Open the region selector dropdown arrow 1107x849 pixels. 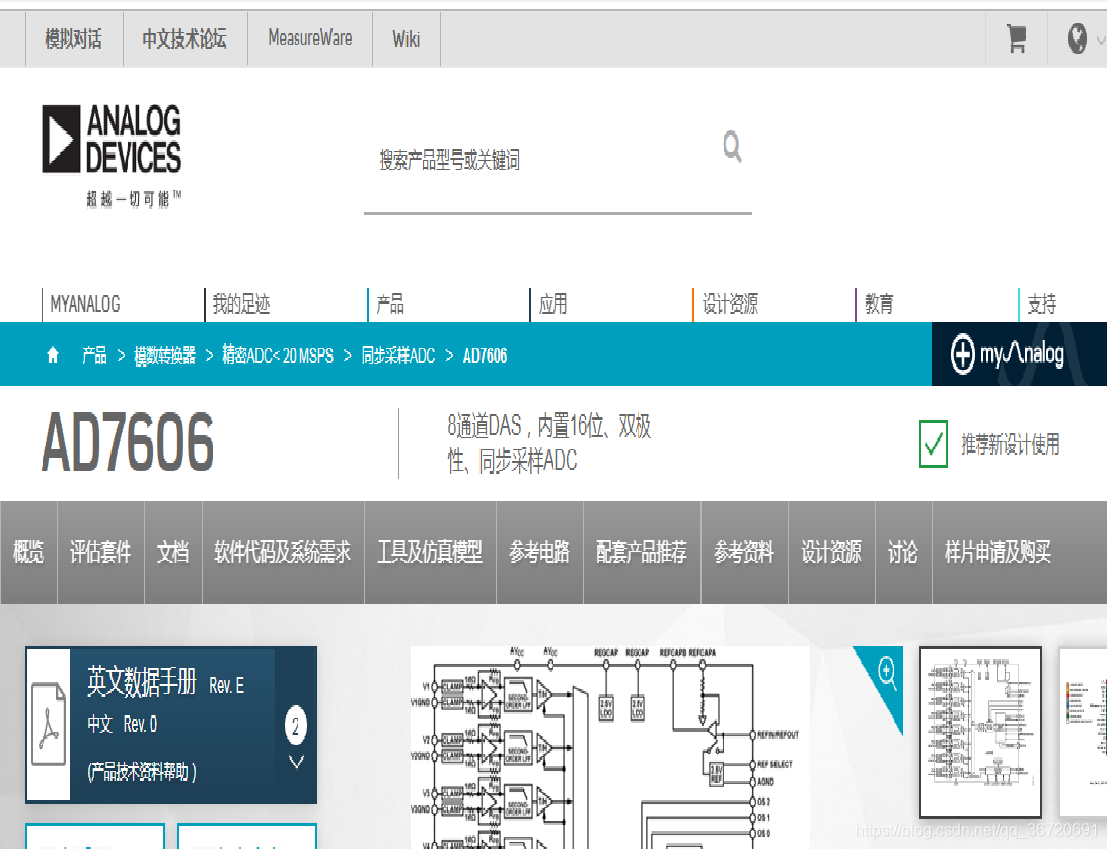[1100, 41]
